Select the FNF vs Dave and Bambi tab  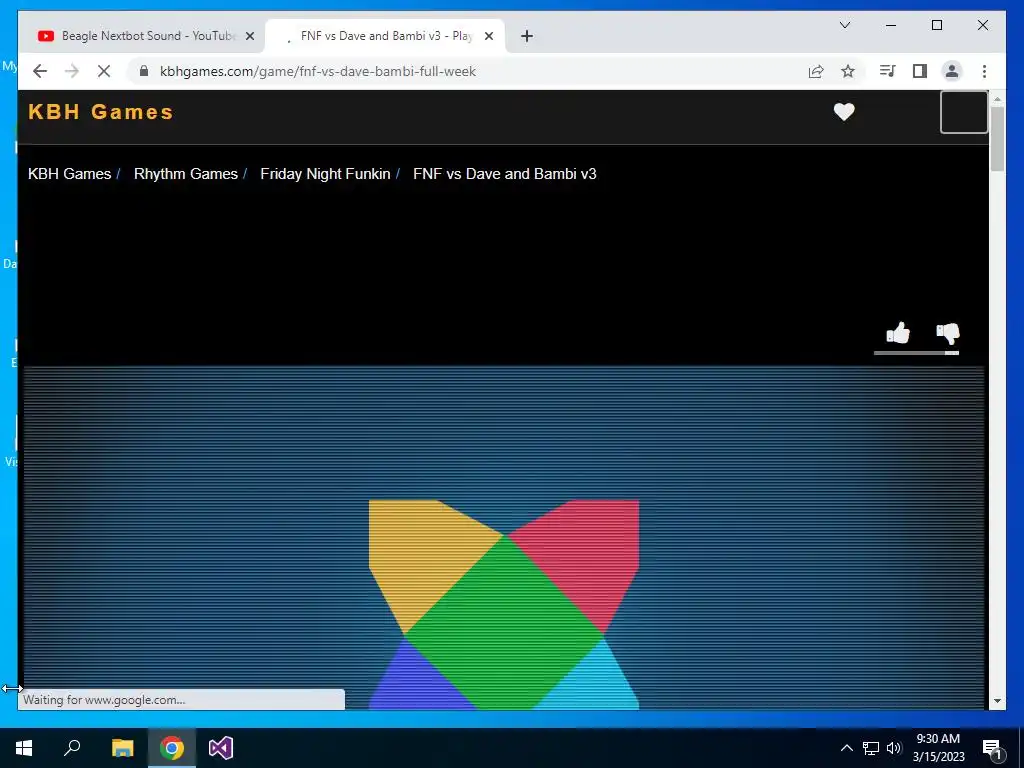click(x=385, y=36)
